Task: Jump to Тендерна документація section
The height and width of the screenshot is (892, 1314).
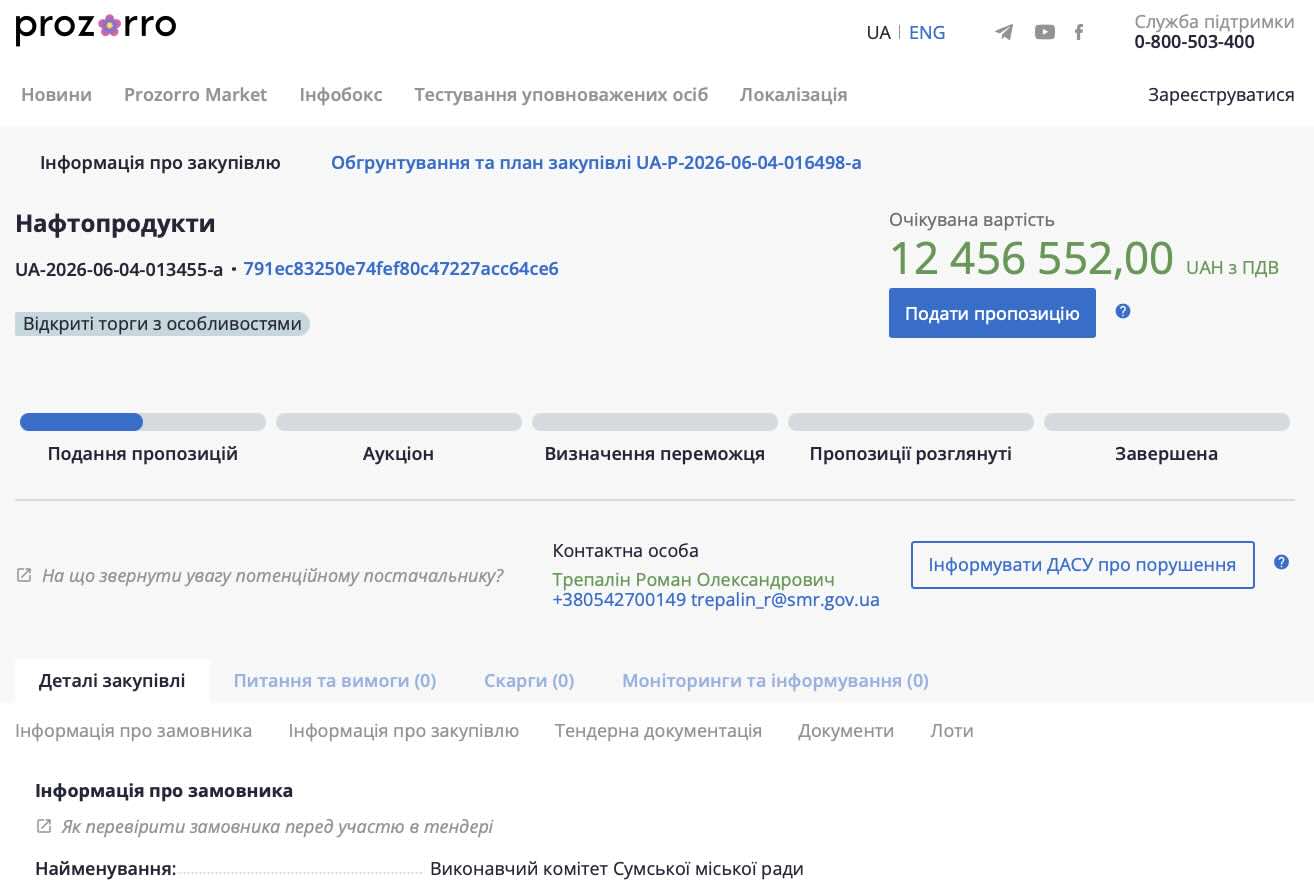Action: [x=658, y=731]
